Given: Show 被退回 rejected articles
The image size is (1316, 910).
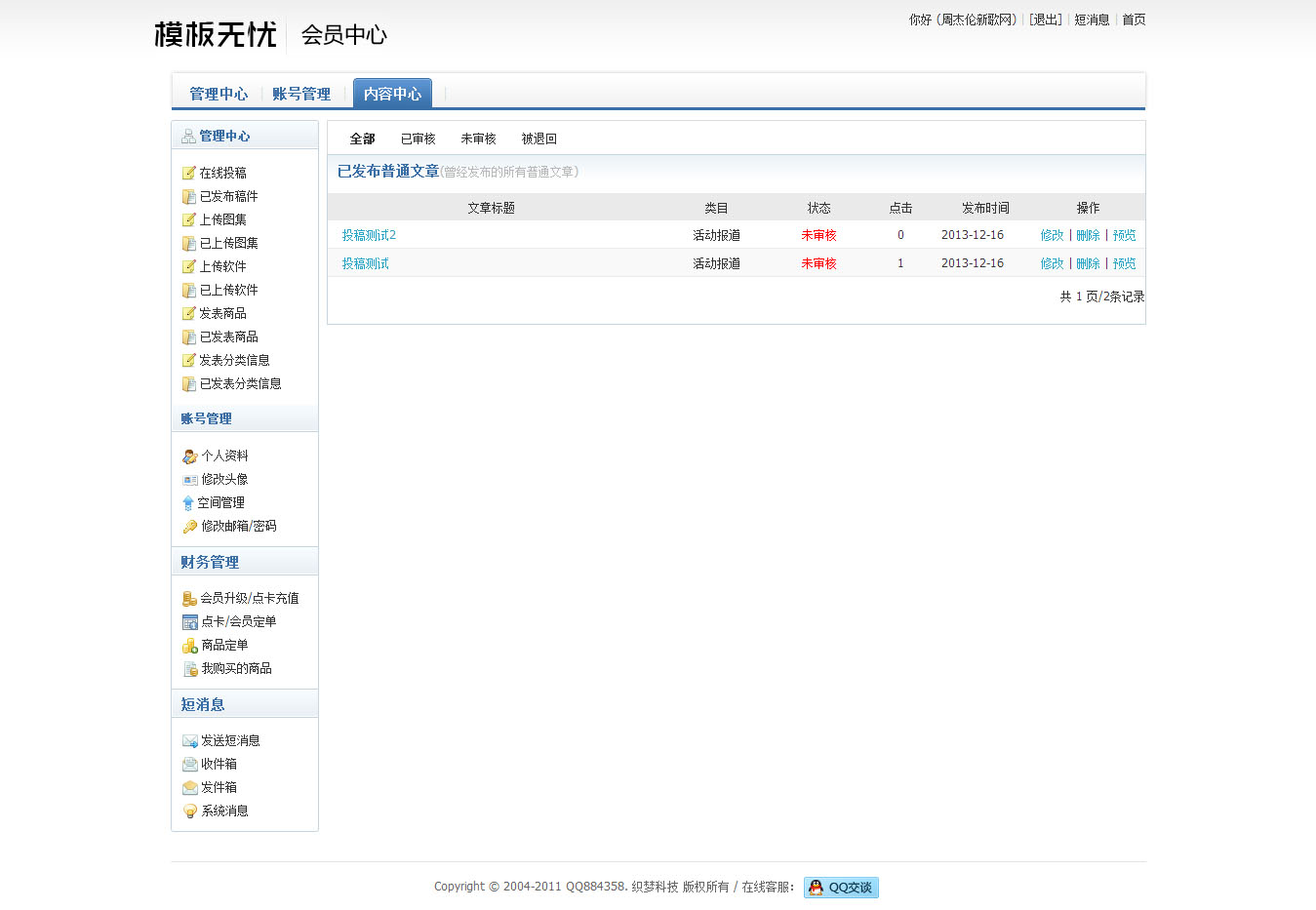Looking at the screenshot, I should pos(538,138).
